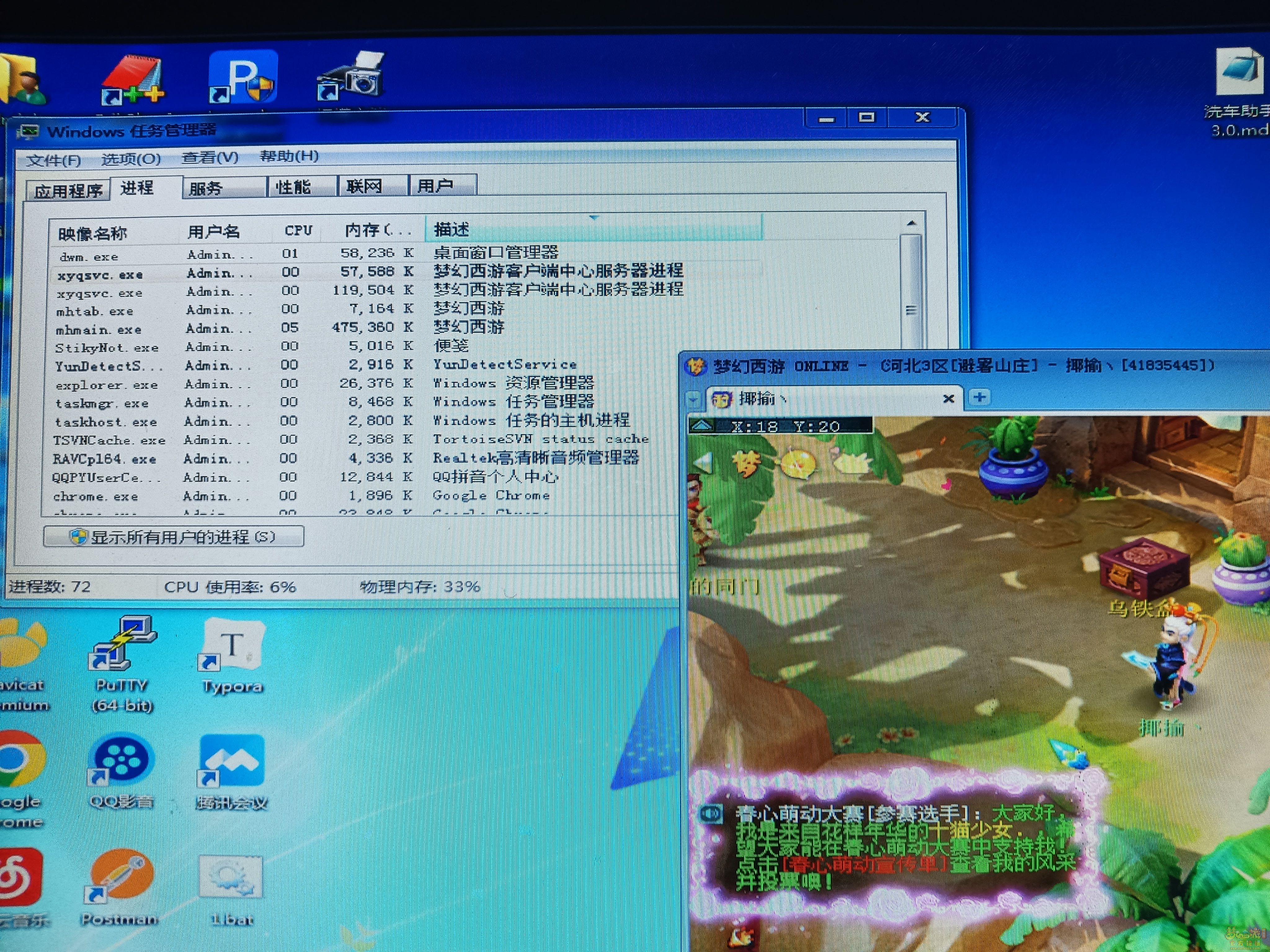The image size is (1270, 952).
Task: Select the QQPYUserCe... process row
Action: 367,477
